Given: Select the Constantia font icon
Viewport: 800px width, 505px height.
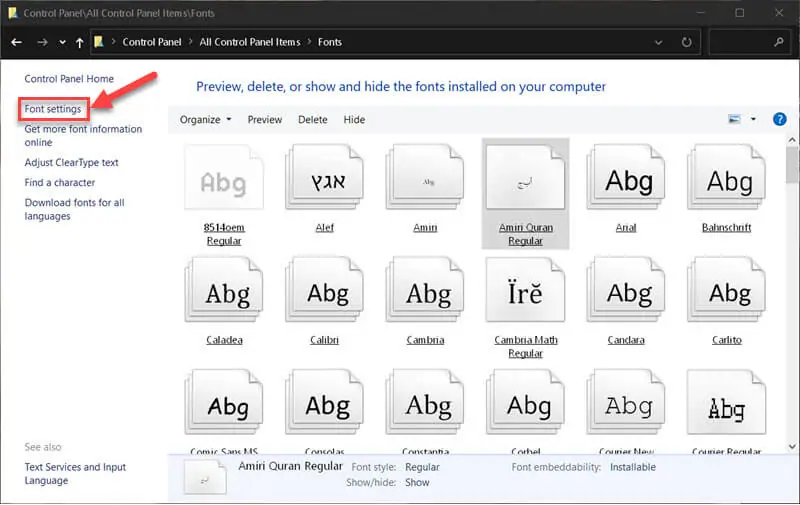Looking at the screenshot, I should (425, 402).
